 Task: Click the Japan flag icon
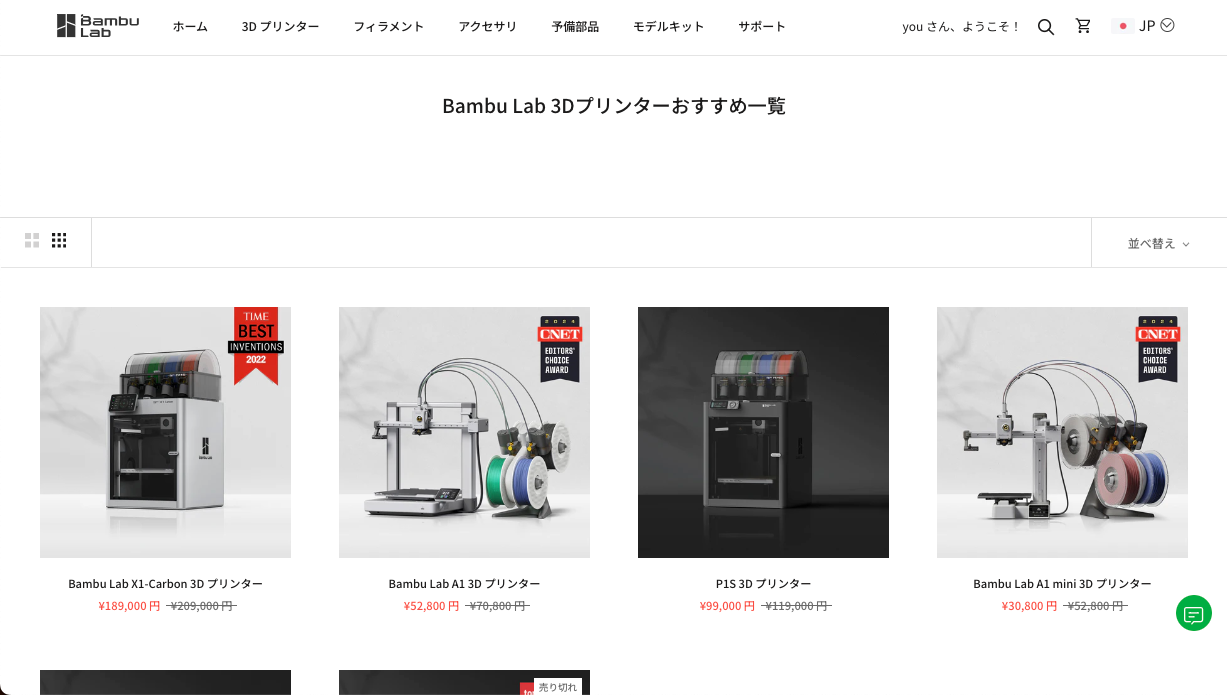(x=1123, y=26)
